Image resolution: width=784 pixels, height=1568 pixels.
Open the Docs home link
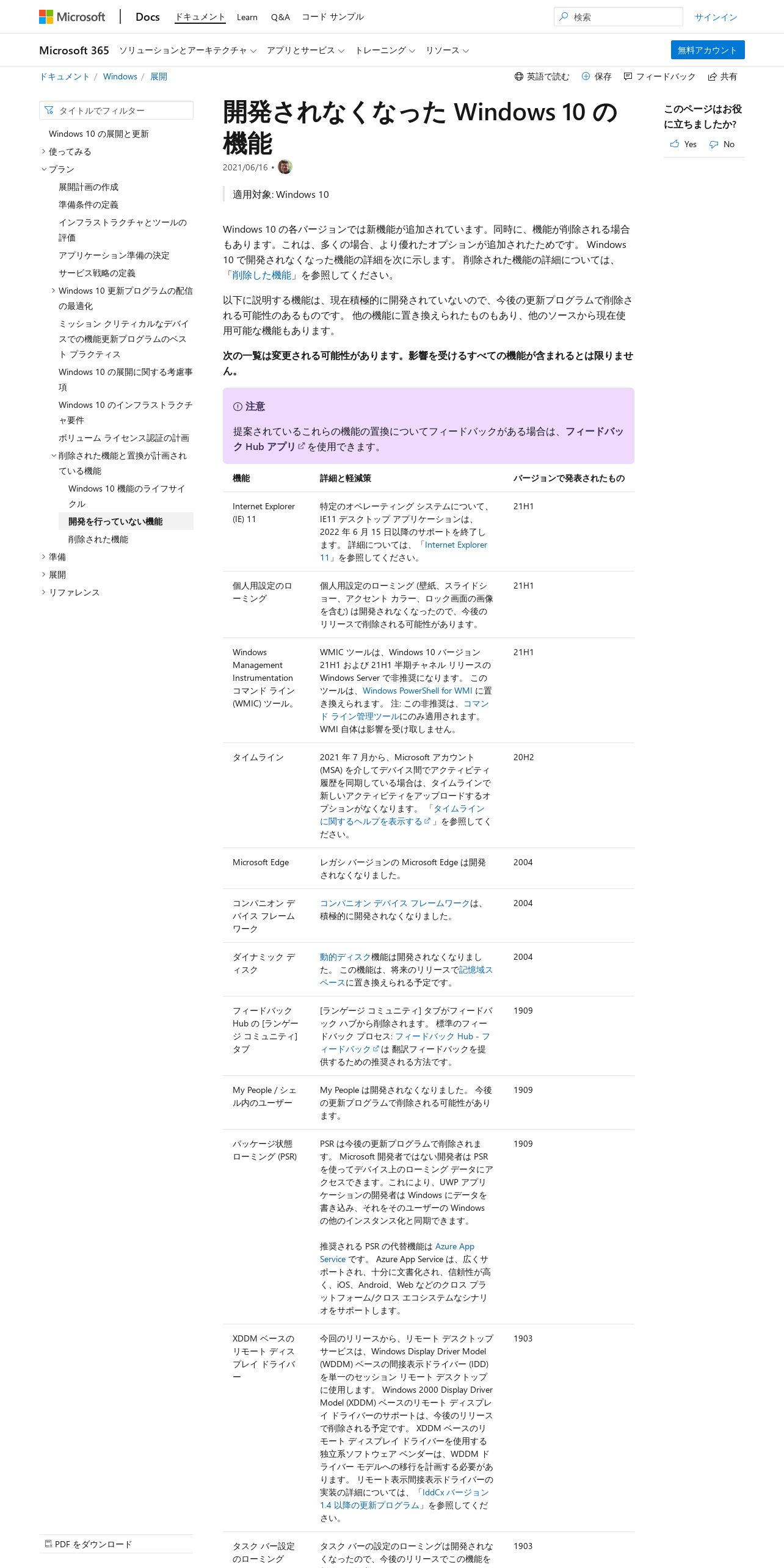(148, 17)
